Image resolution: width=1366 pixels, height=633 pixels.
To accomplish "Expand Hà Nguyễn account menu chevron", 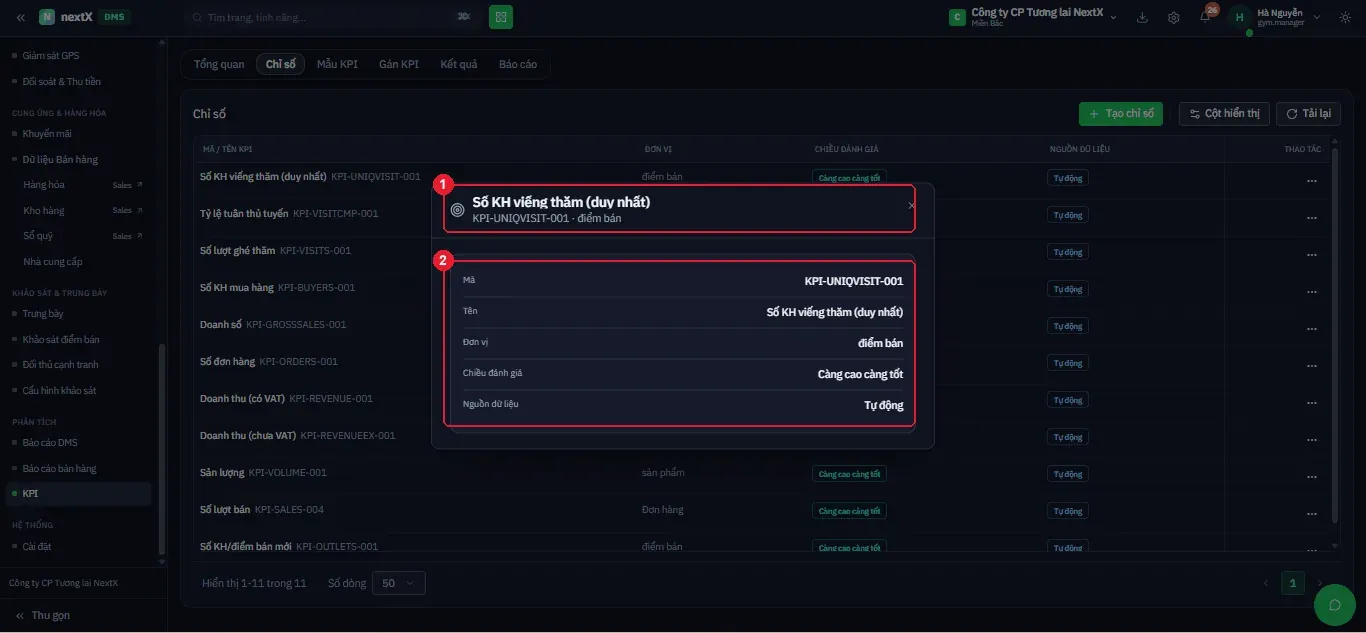I will (1316, 17).
